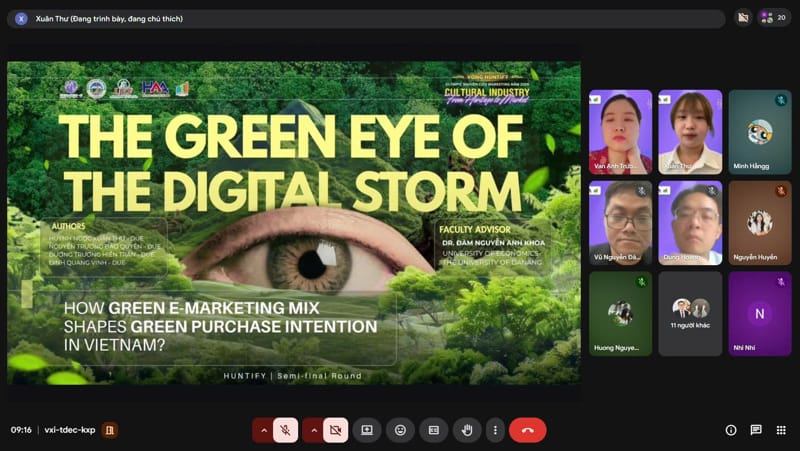Image resolution: width=800 pixels, height=451 pixels.
Task: Raise your hand
Action: tap(466, 430)
